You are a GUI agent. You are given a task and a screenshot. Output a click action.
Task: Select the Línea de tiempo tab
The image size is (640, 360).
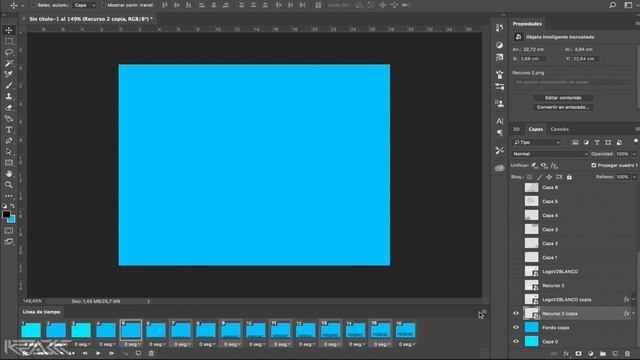pyautogui.click(x=41, y=312)
